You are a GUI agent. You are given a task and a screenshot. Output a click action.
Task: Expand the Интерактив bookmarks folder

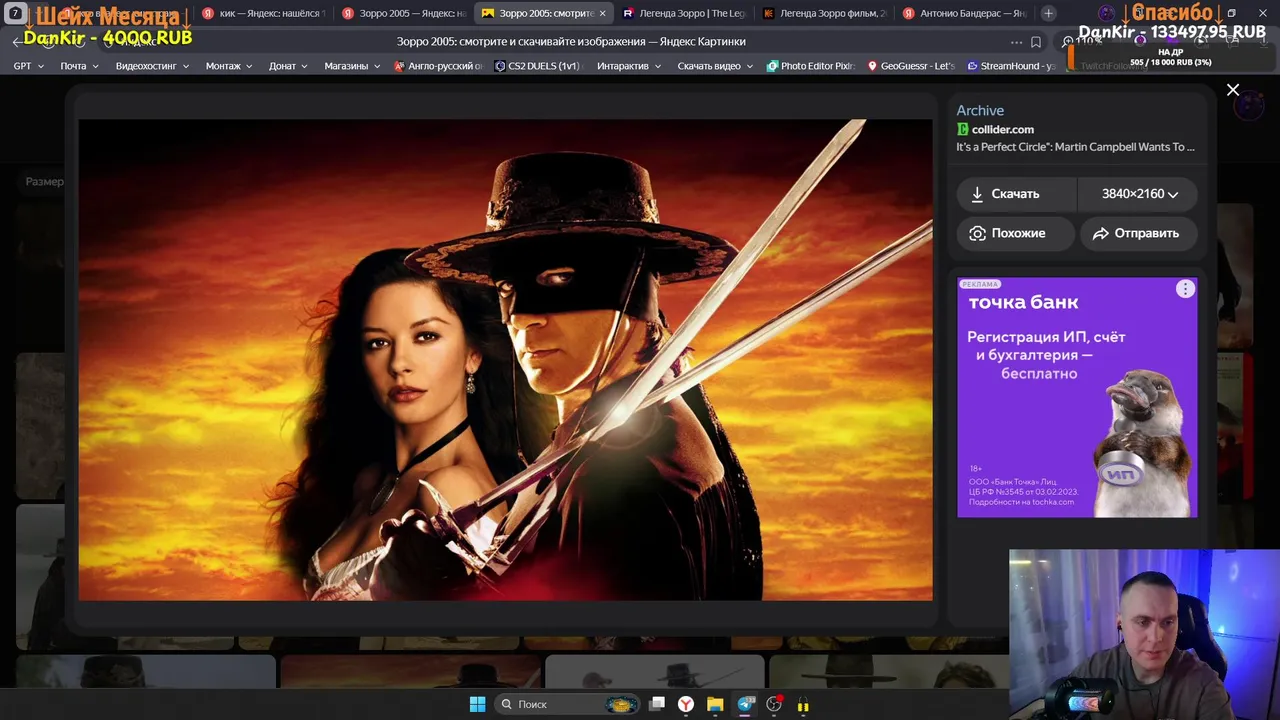(x=629, y=66)
